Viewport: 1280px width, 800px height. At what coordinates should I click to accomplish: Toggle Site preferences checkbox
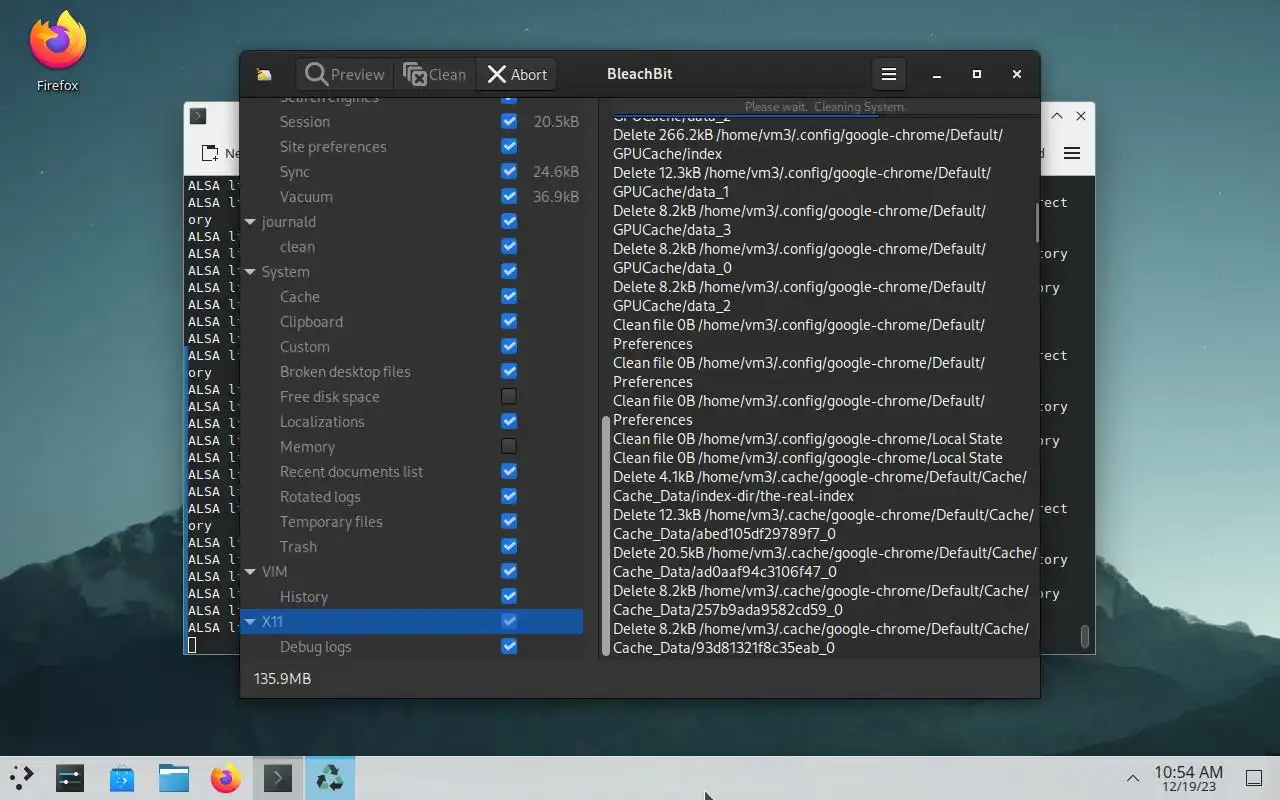509,146
